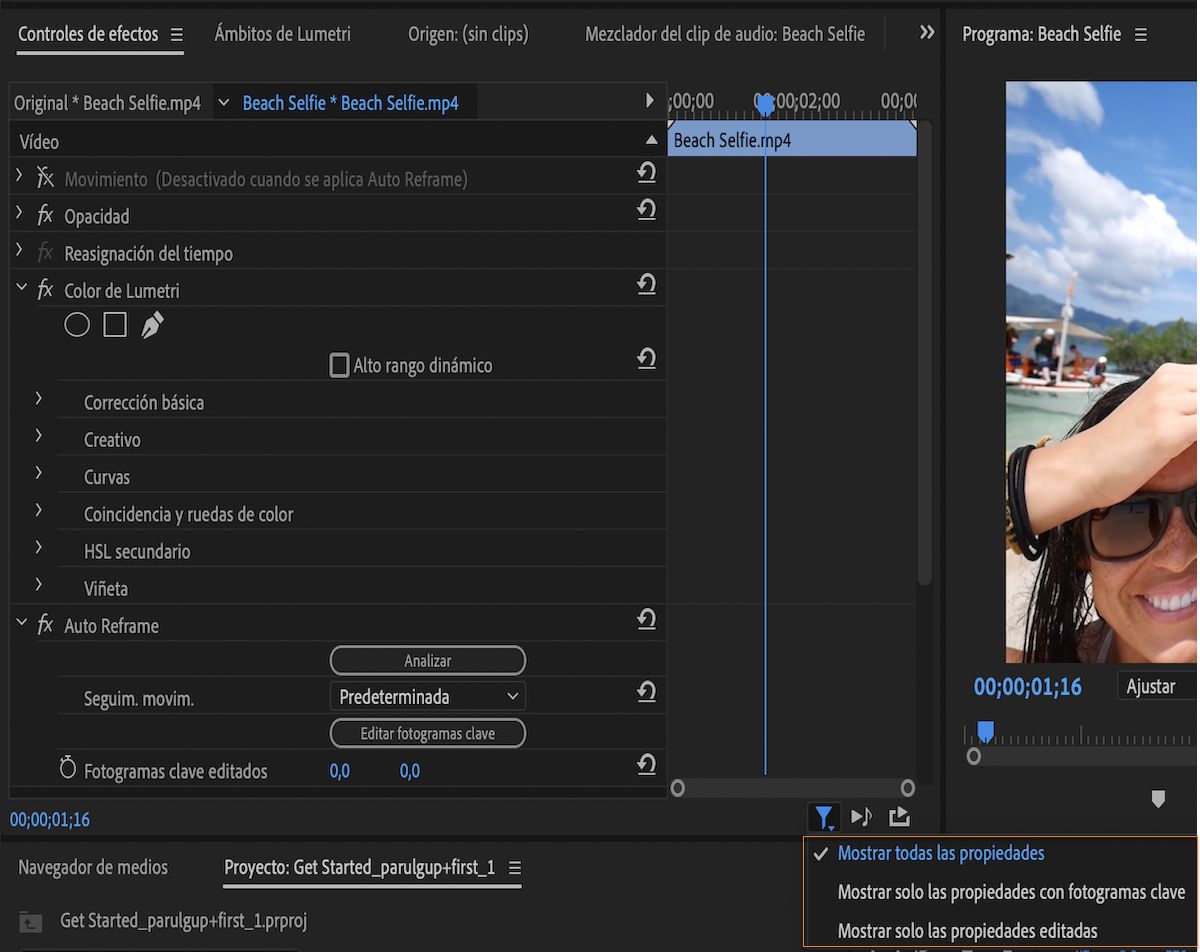This screenshot has height=952, width=1200.
Task: Open the Ajustar zoom level dropdown
Action: point(1156,687)
